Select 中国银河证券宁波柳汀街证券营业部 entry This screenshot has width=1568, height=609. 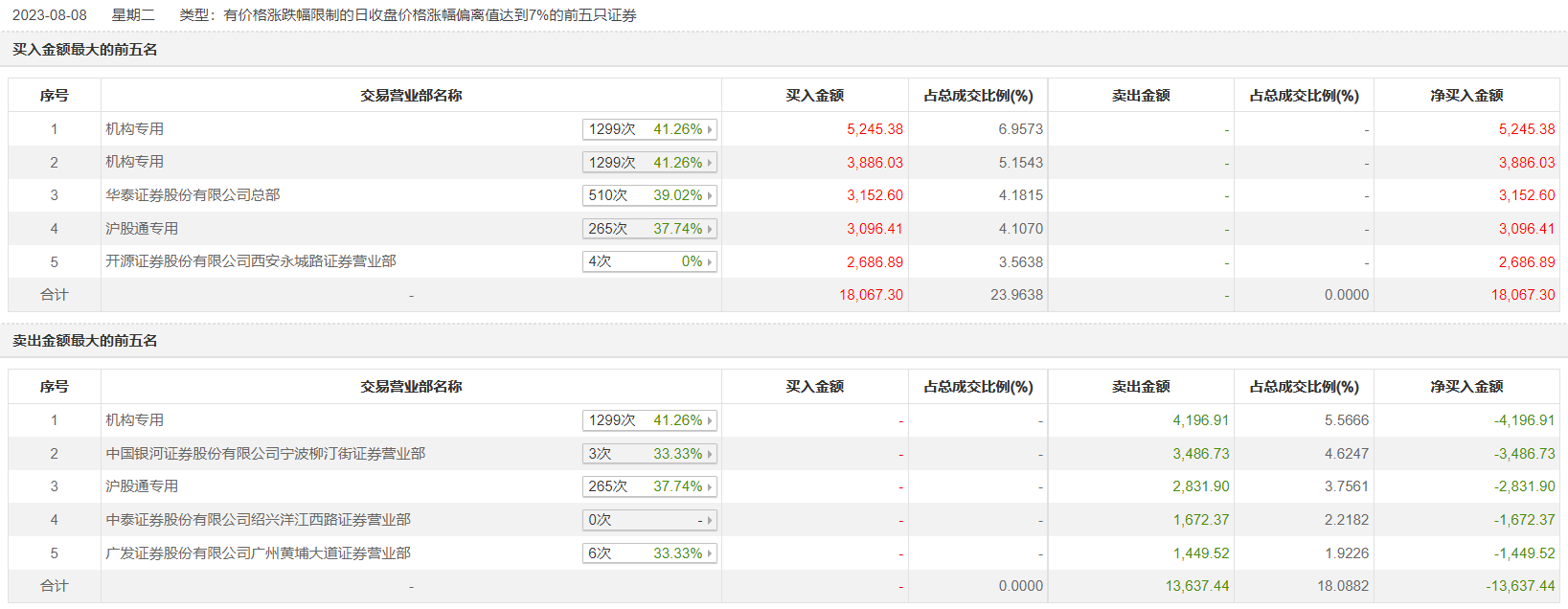[x=265, y=454]
